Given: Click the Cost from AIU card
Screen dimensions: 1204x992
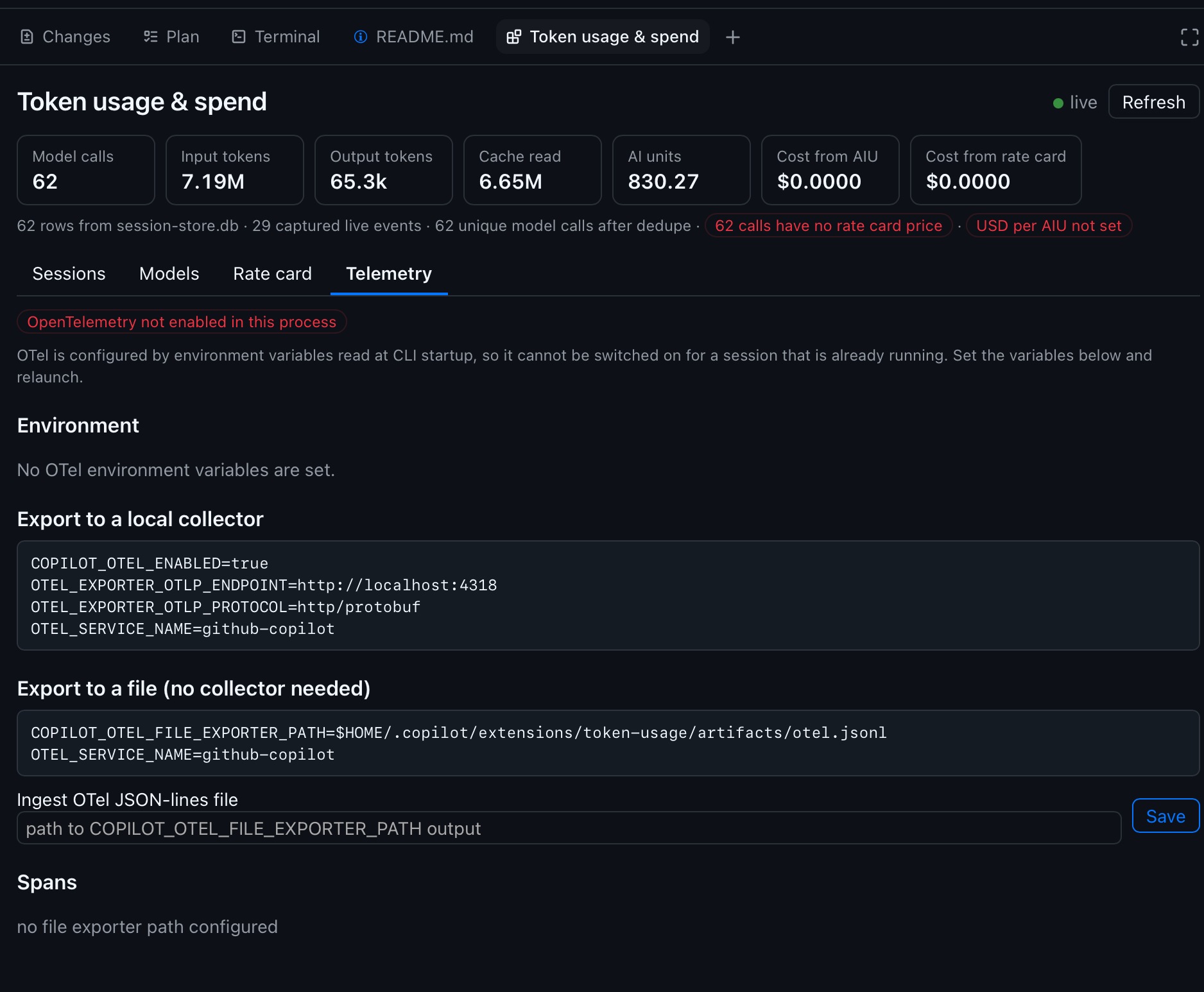Looking at the screenshot, I should tap(830, 170).
